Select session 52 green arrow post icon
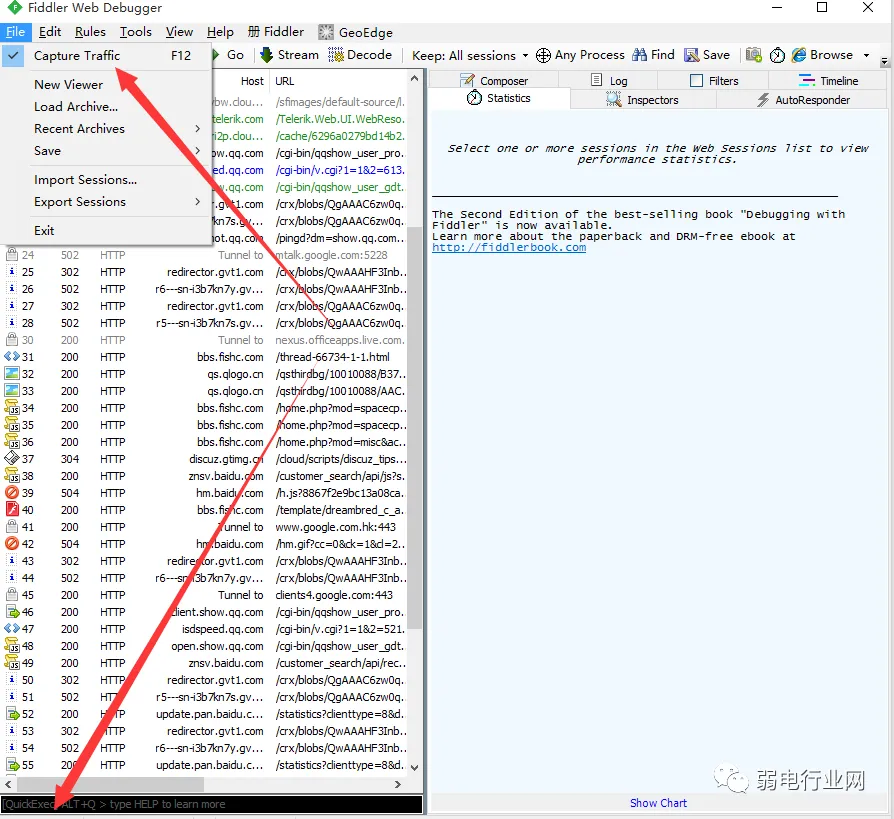 pos(11,713)
